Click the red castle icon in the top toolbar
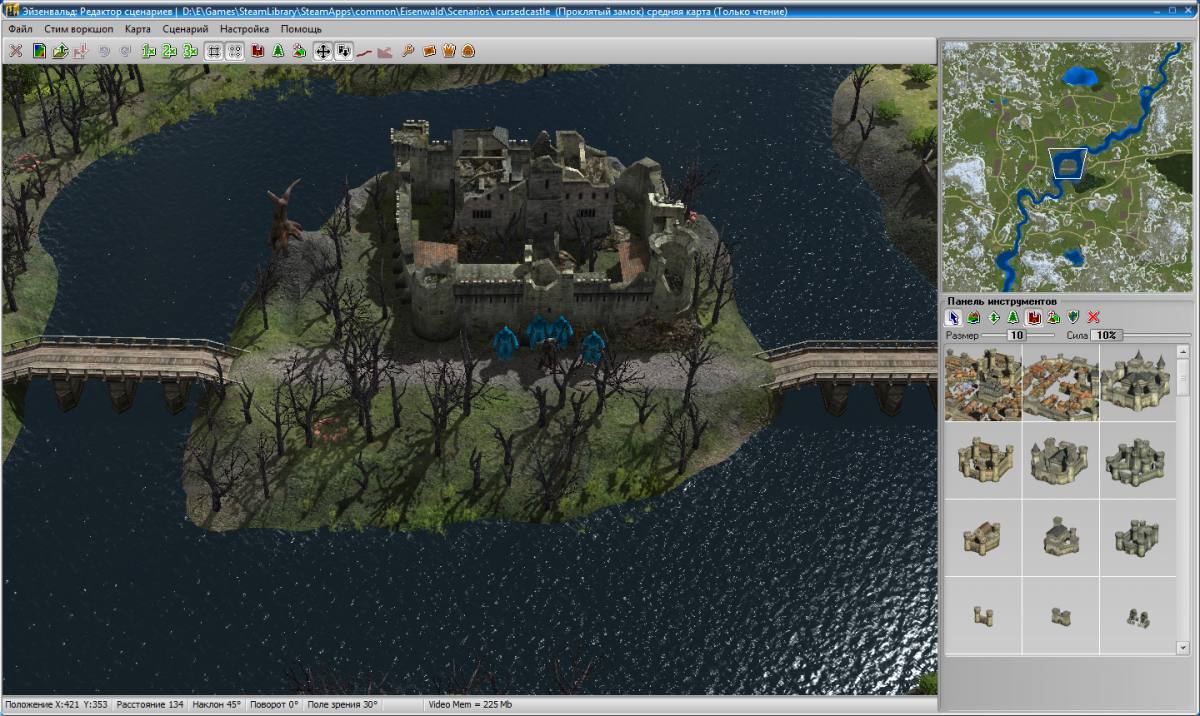 [258, 51]
